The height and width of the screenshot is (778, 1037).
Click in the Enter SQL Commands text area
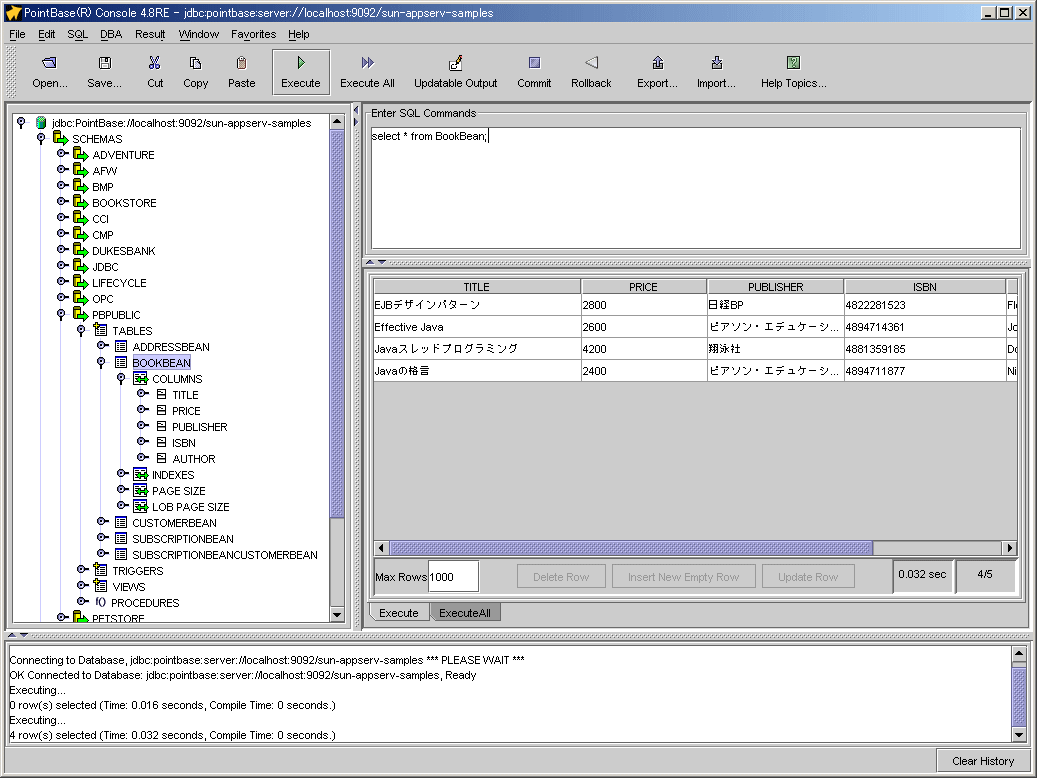click(695, 189)
